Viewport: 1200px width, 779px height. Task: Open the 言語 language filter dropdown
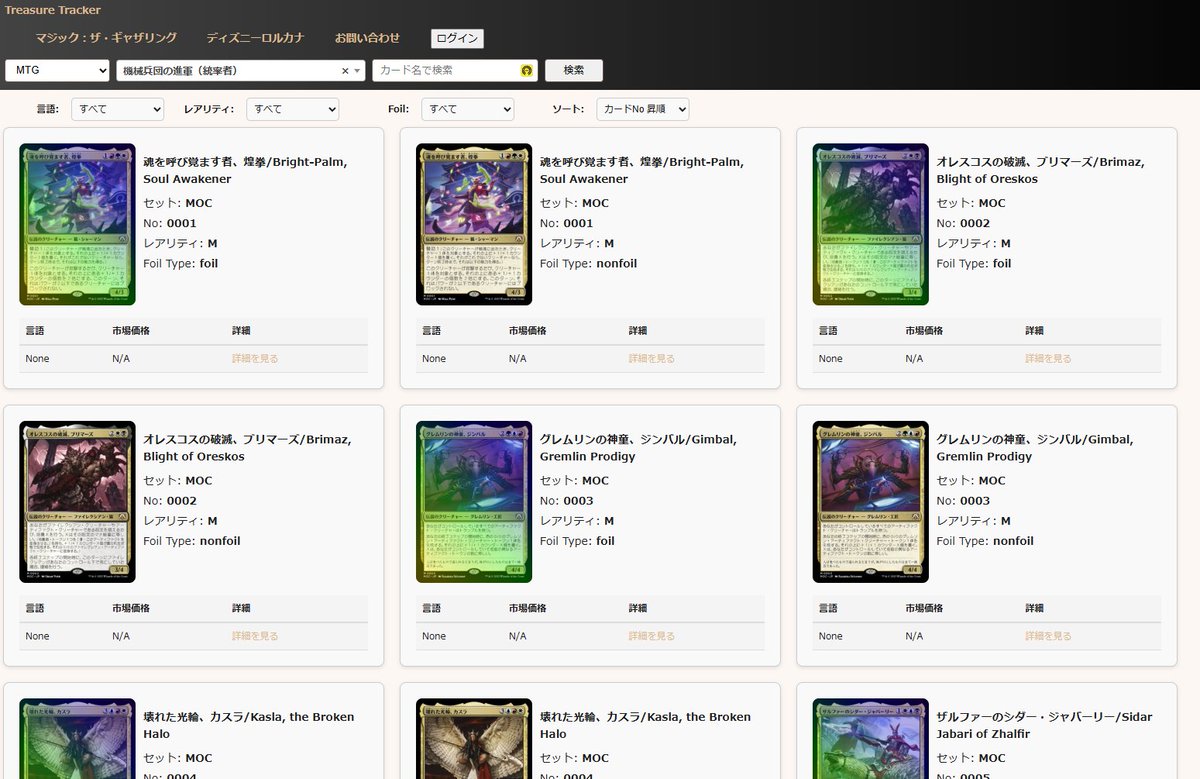coord(117,108)
